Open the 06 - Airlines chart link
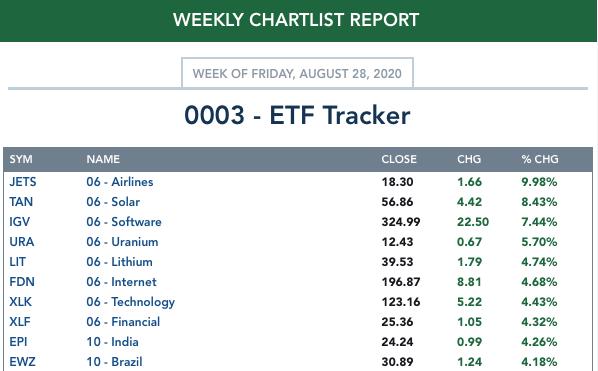 [120, 182]
